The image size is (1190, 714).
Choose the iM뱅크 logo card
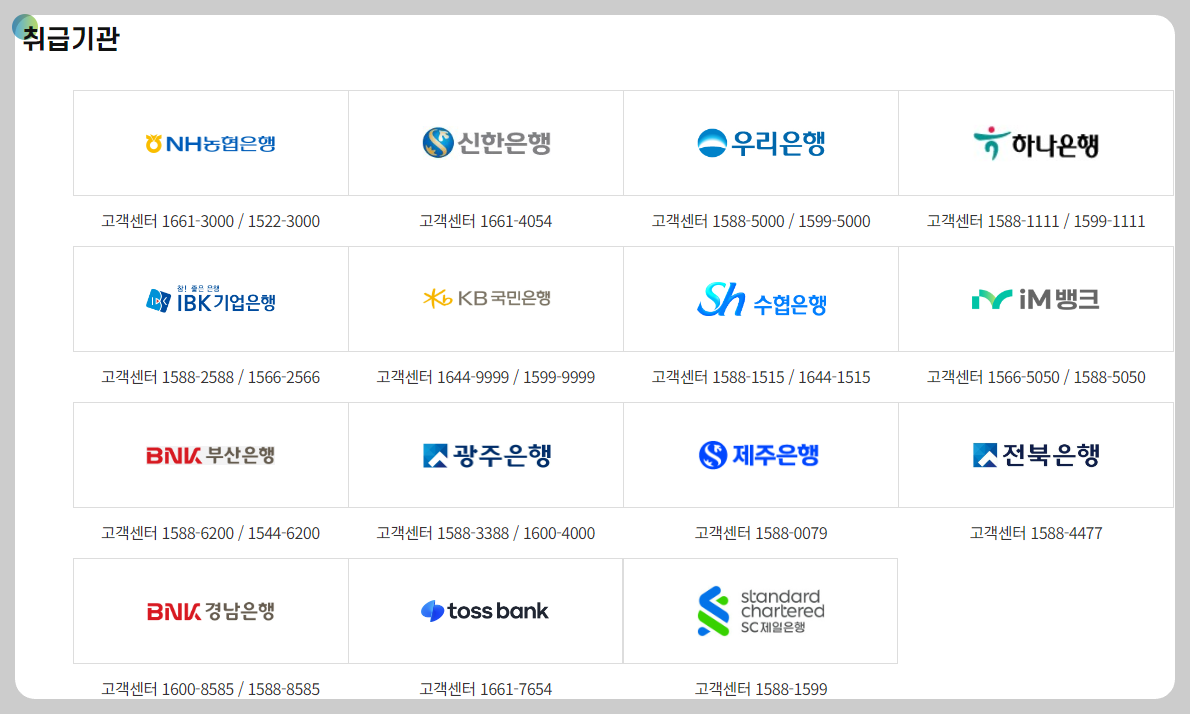1036,299
